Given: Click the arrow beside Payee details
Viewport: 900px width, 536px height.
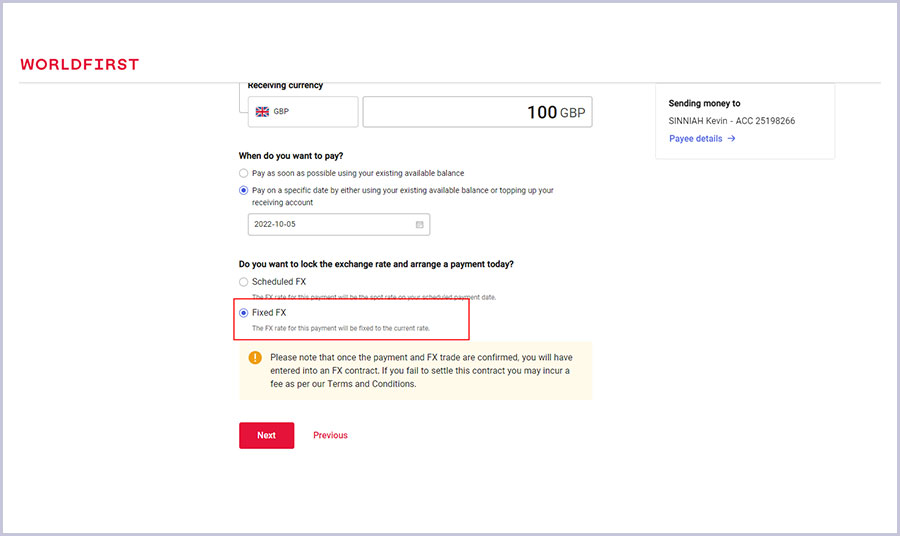Looking at the screenshot, I should [731, 139].
